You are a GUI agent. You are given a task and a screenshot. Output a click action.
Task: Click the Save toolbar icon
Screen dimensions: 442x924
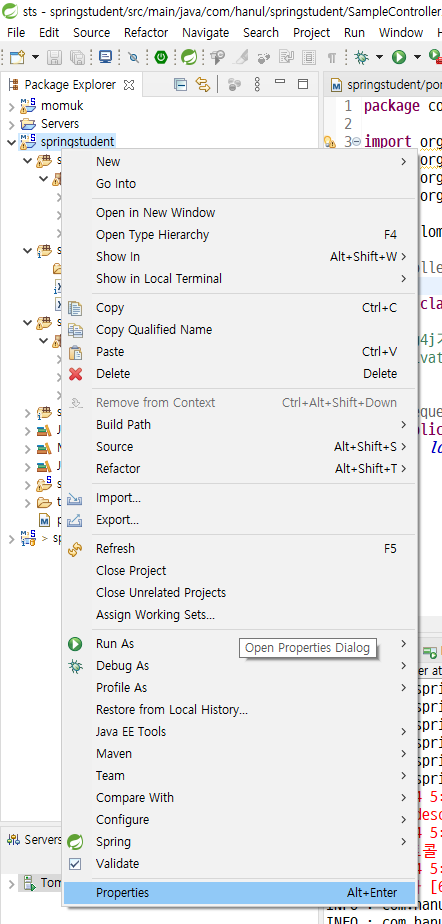click(x=55, y=57)
